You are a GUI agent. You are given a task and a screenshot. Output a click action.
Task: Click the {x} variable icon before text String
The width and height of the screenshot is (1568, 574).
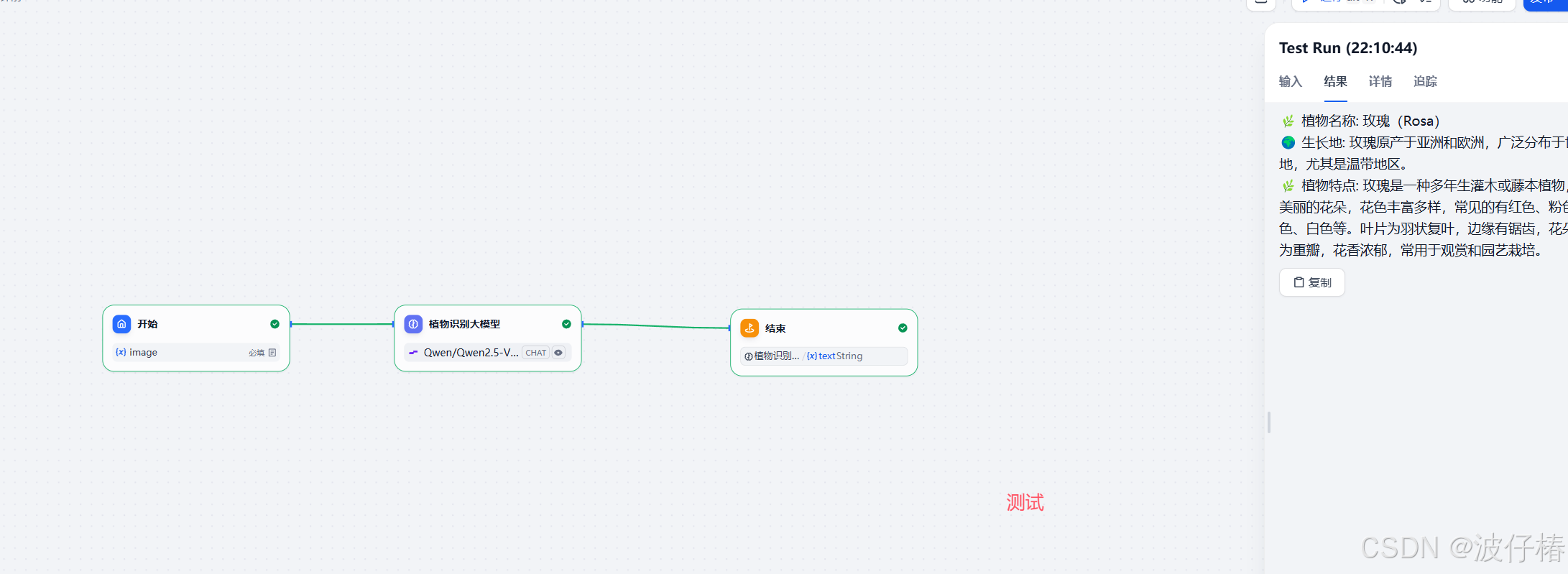tap(812, 356)
